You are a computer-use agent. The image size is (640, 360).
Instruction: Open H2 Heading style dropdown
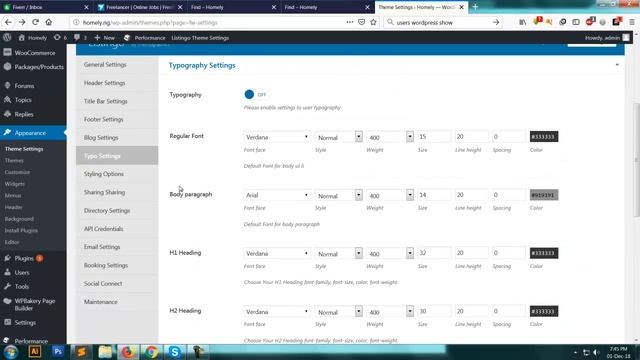click(x=338, y=311)
